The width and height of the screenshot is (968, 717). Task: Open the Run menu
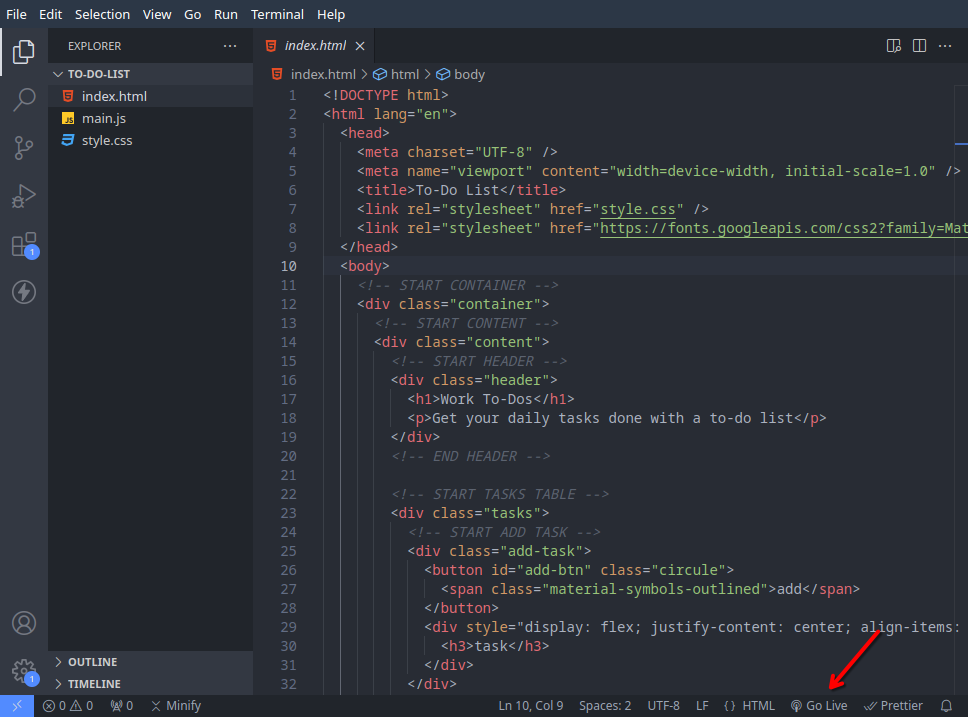pyautogui.click(x=226, y=14)
